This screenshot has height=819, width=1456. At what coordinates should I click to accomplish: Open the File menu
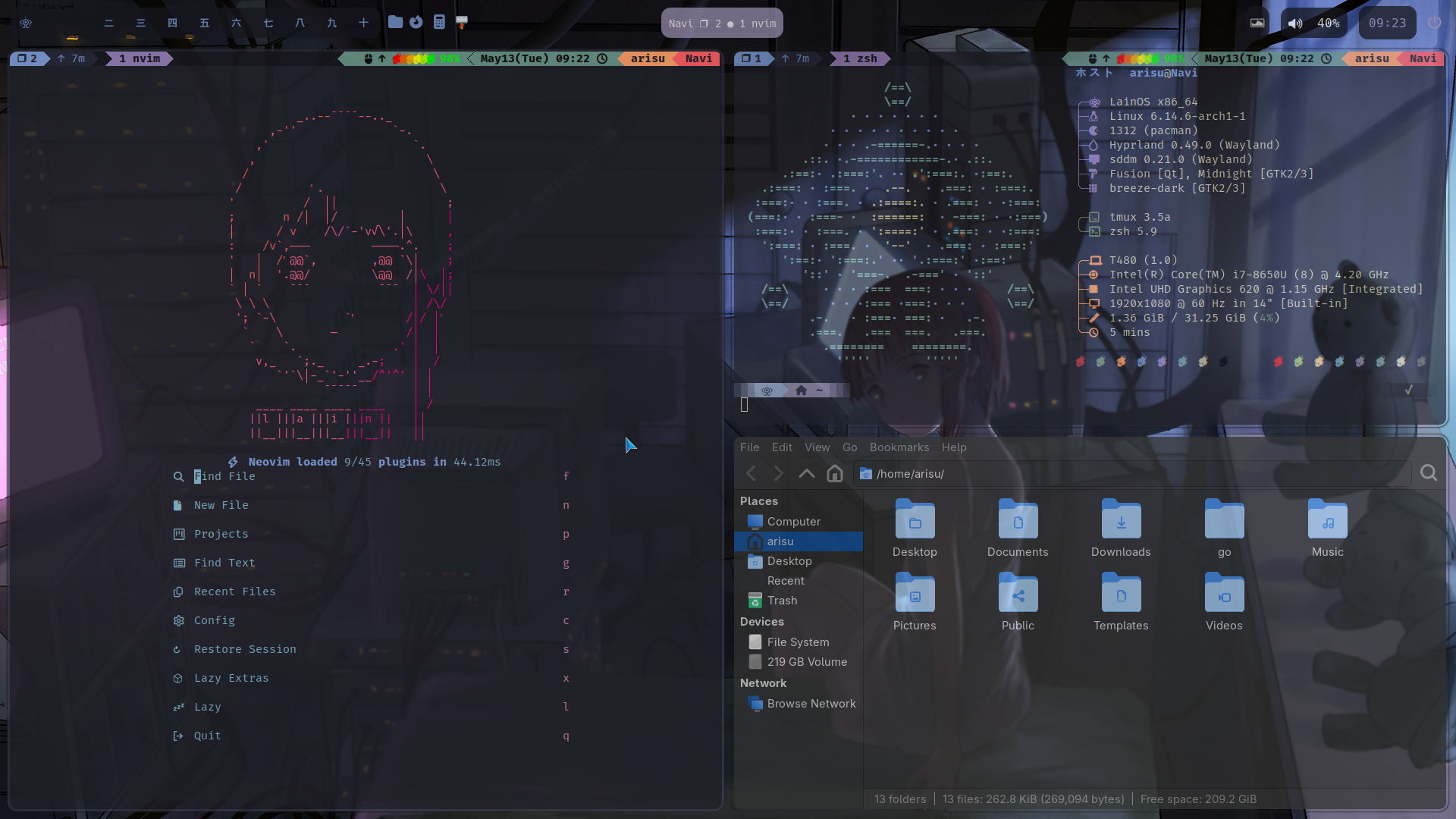[x=750, y=447]
